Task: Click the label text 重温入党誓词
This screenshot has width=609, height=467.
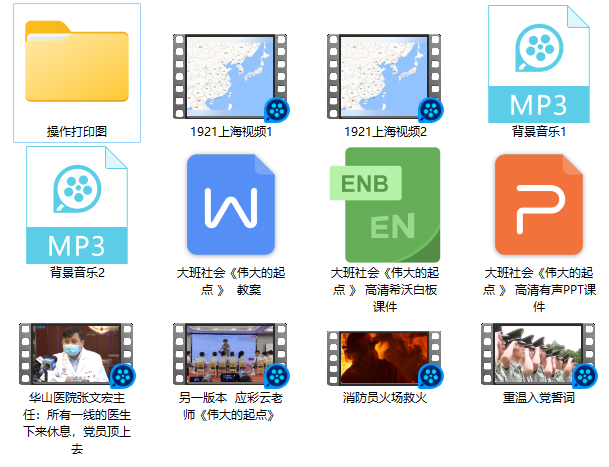Action: click(539, 398)
